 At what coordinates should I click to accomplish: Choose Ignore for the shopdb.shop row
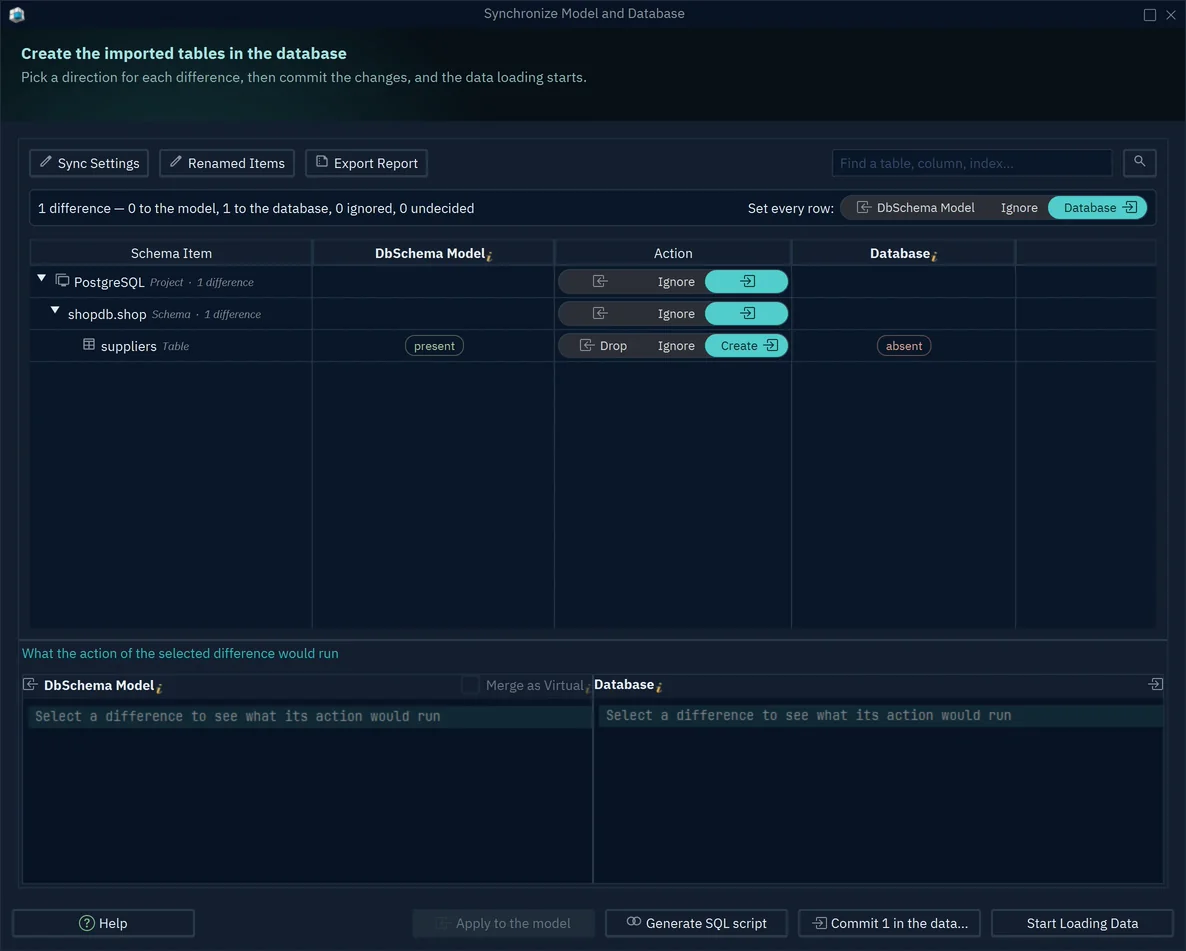coord(675,313)
